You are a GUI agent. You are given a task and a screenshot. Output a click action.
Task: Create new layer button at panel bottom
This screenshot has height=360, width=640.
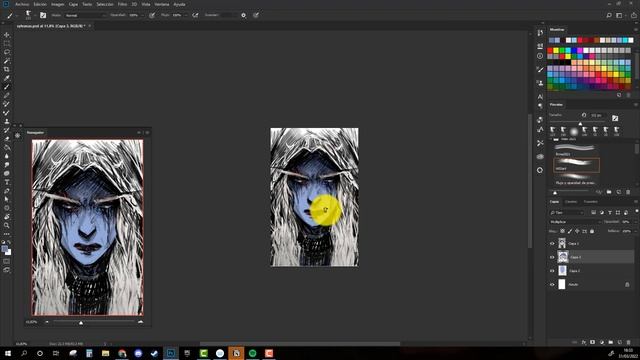click(620, 342)
